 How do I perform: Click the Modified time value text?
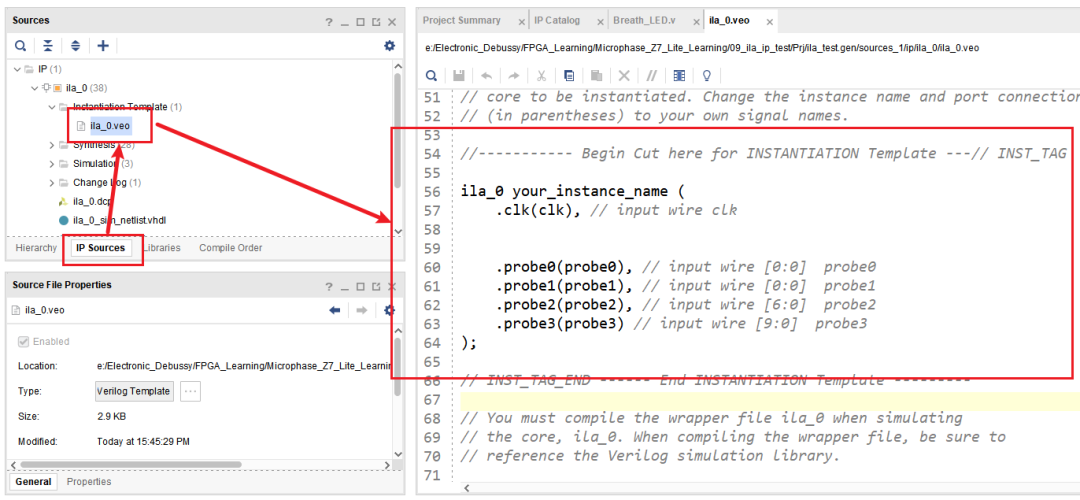143,441
